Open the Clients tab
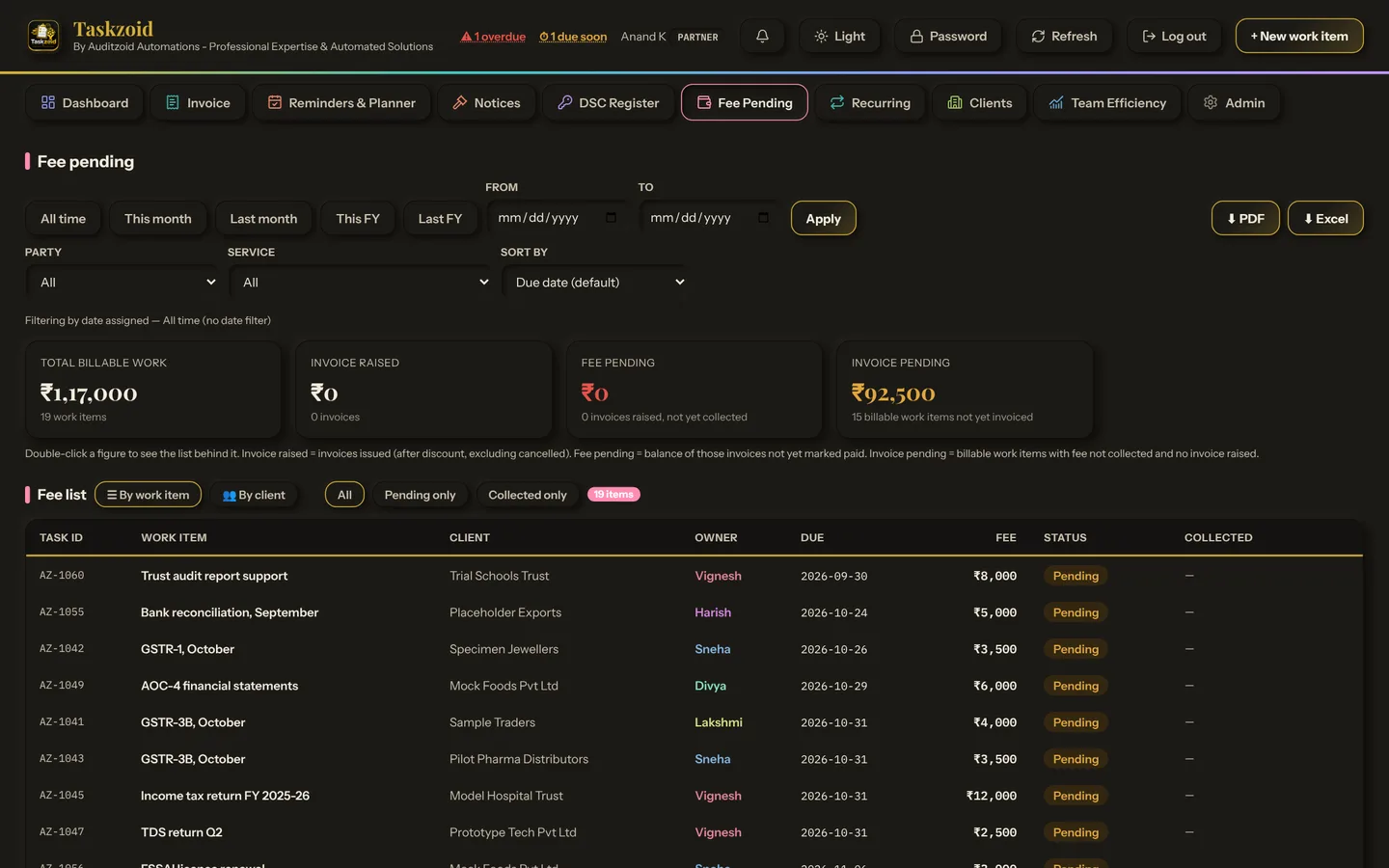The image size is (1389, 868). point(980,103)
